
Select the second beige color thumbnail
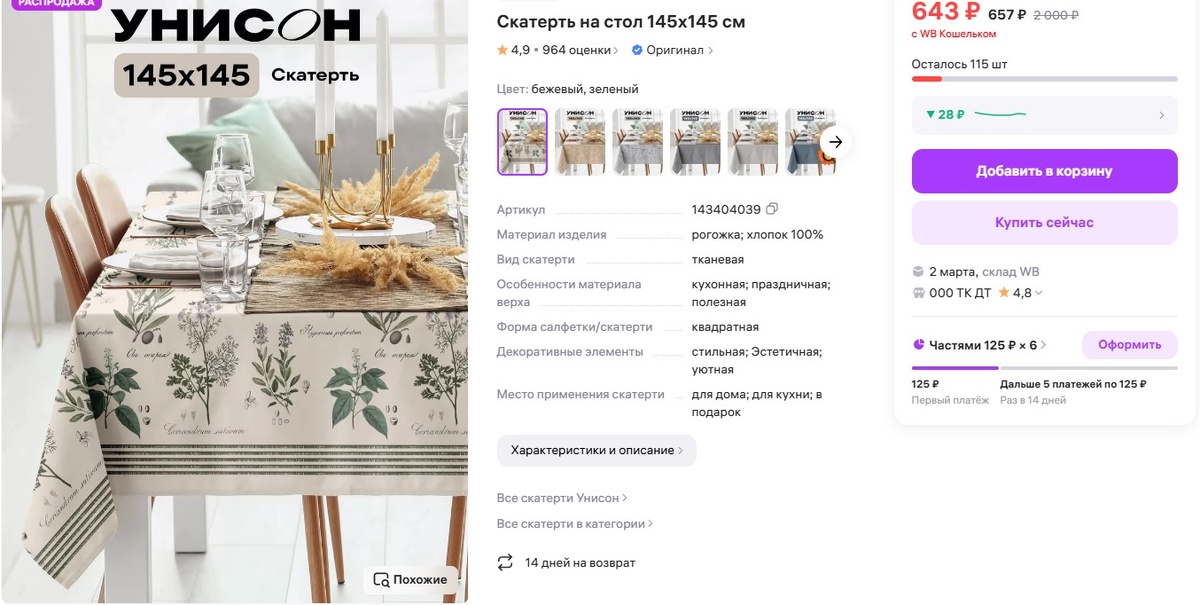pyautogui.click(x=580, y=142)
